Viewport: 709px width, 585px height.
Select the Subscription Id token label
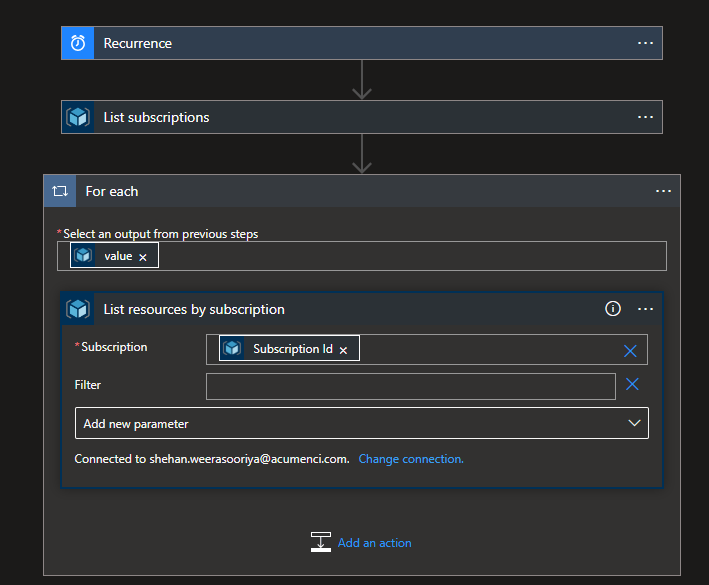click(x=293, y=349)
